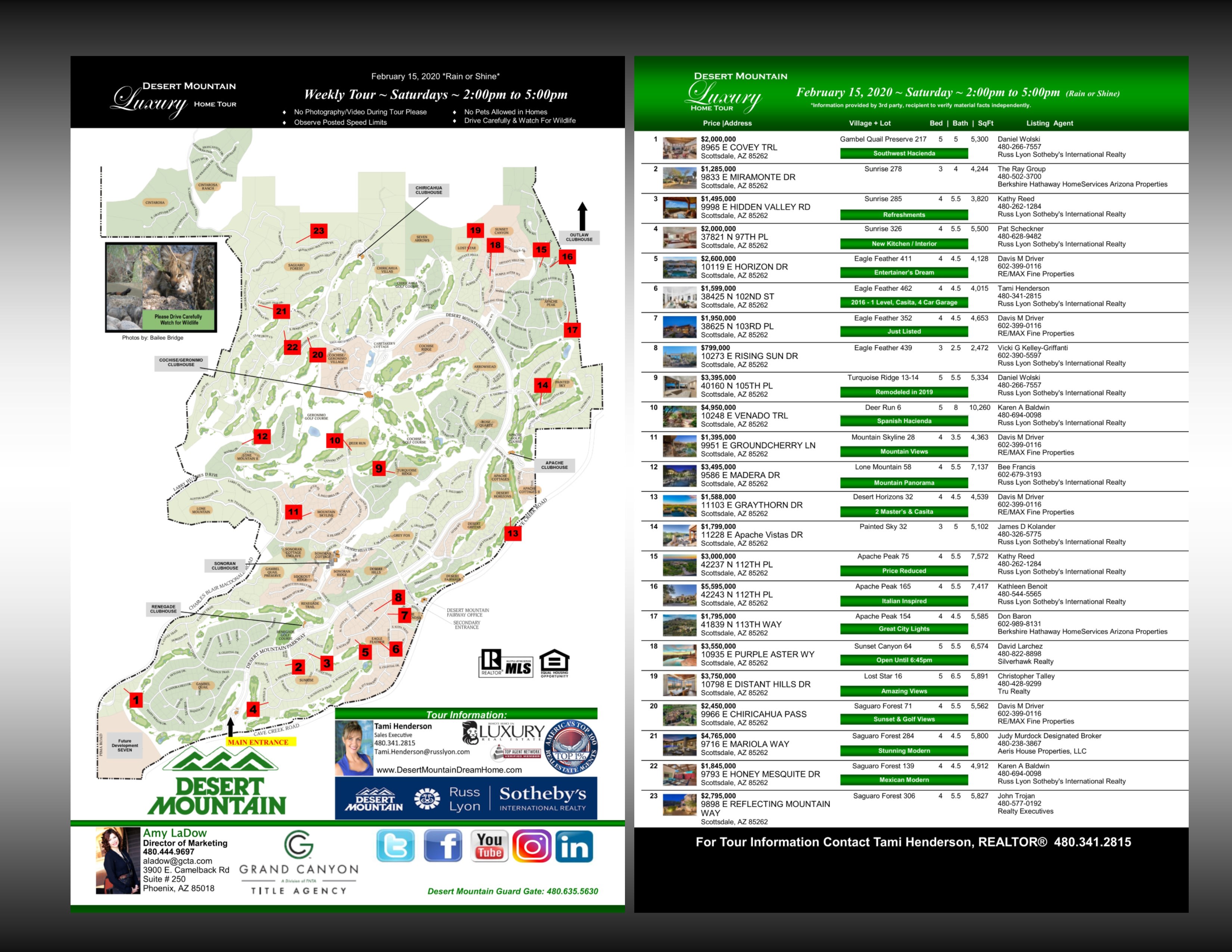Click red map marker 21
Viewport: 1232px width, 952px height.
tap(281, 311)
